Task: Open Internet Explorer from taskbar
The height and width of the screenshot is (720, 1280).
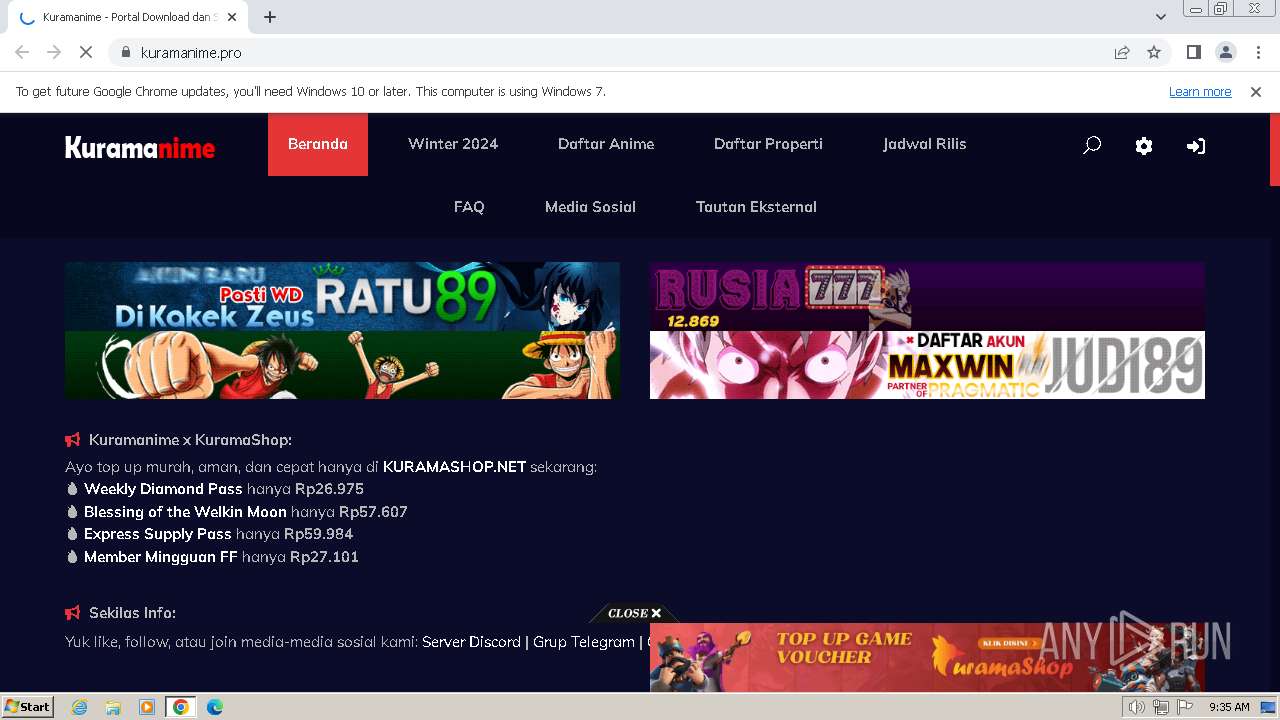Action: tap(80, 707)
